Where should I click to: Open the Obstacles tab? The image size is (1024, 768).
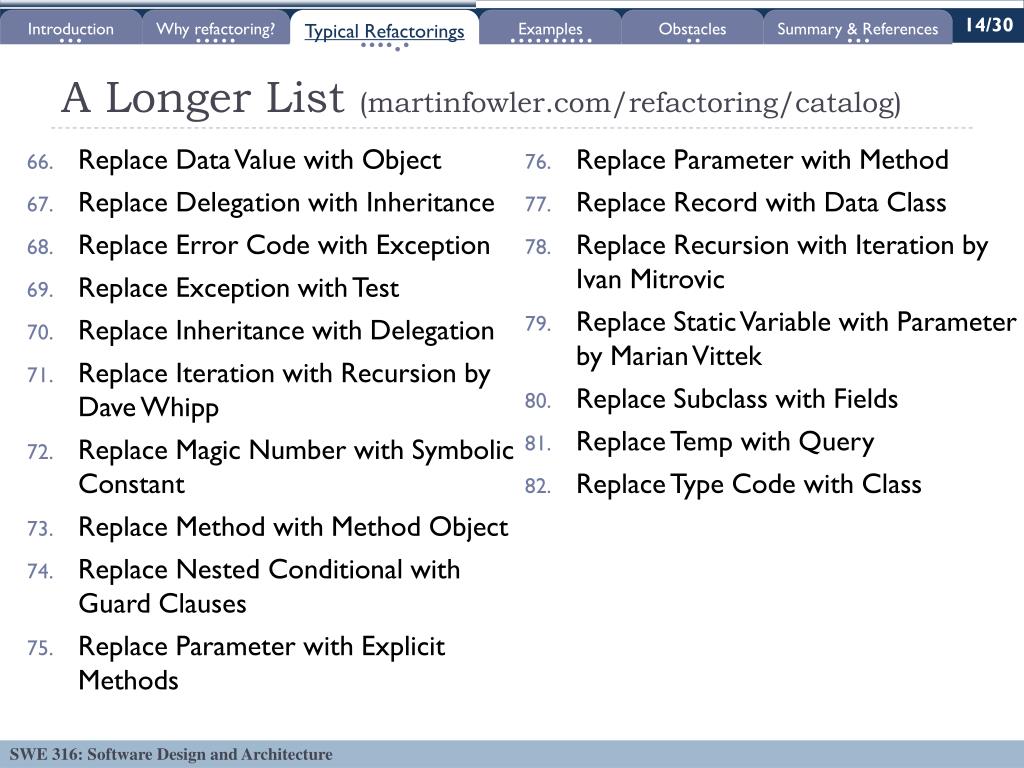coord(692,29)
